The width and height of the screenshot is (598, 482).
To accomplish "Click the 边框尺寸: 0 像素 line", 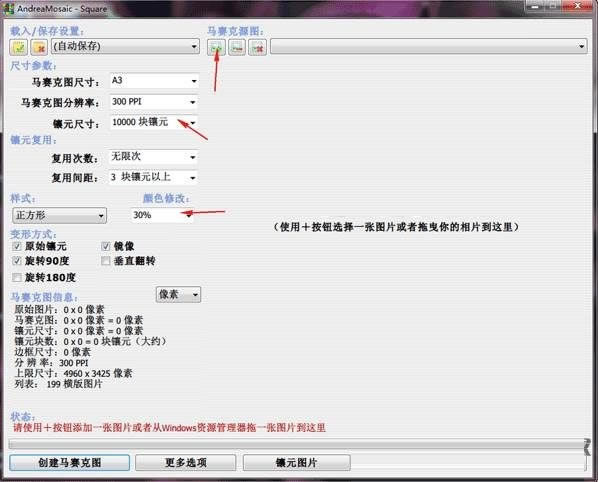I will [x=52, y=352].
